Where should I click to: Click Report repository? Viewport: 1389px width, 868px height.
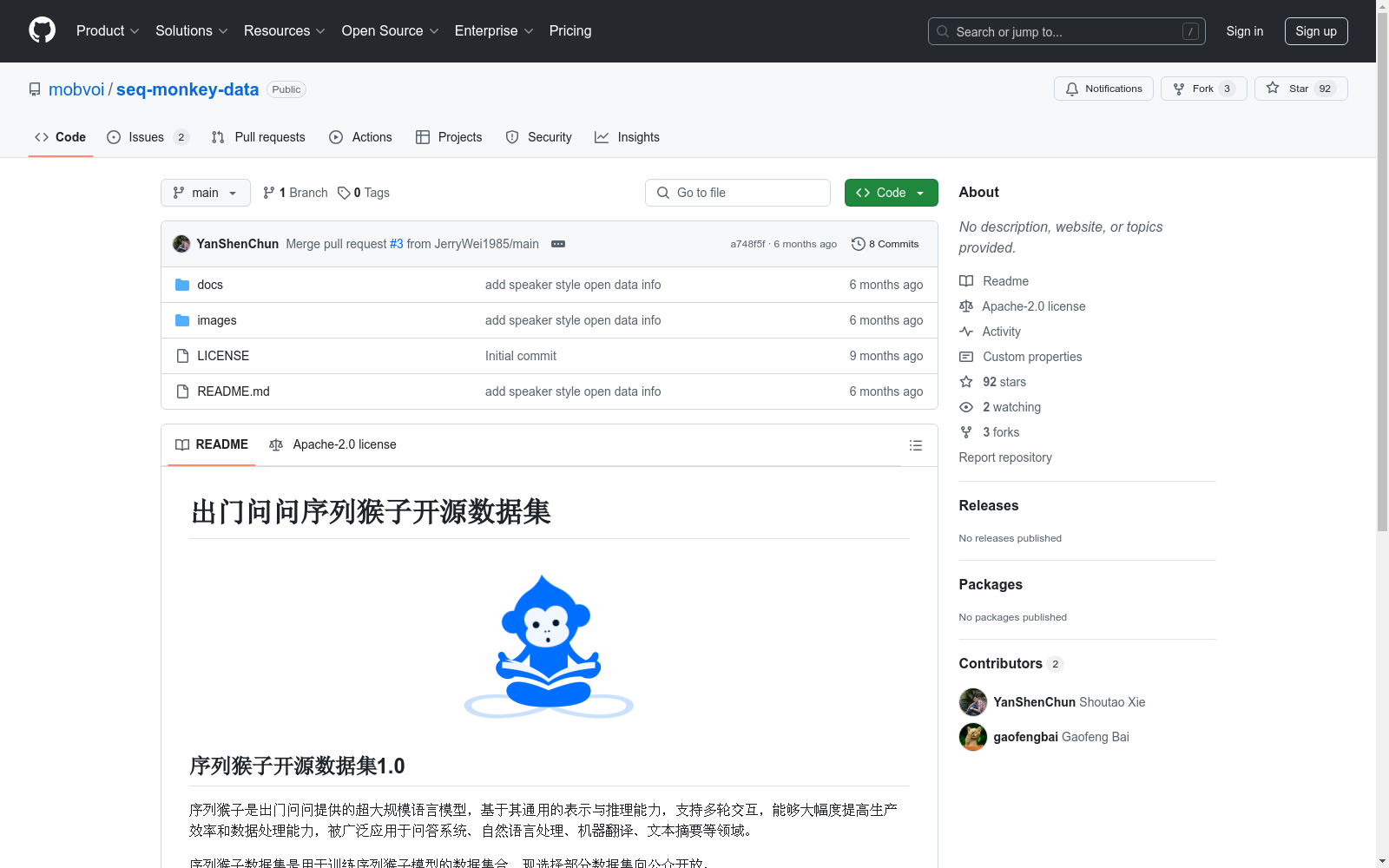pyautogui.click(x=1005, y=457)
